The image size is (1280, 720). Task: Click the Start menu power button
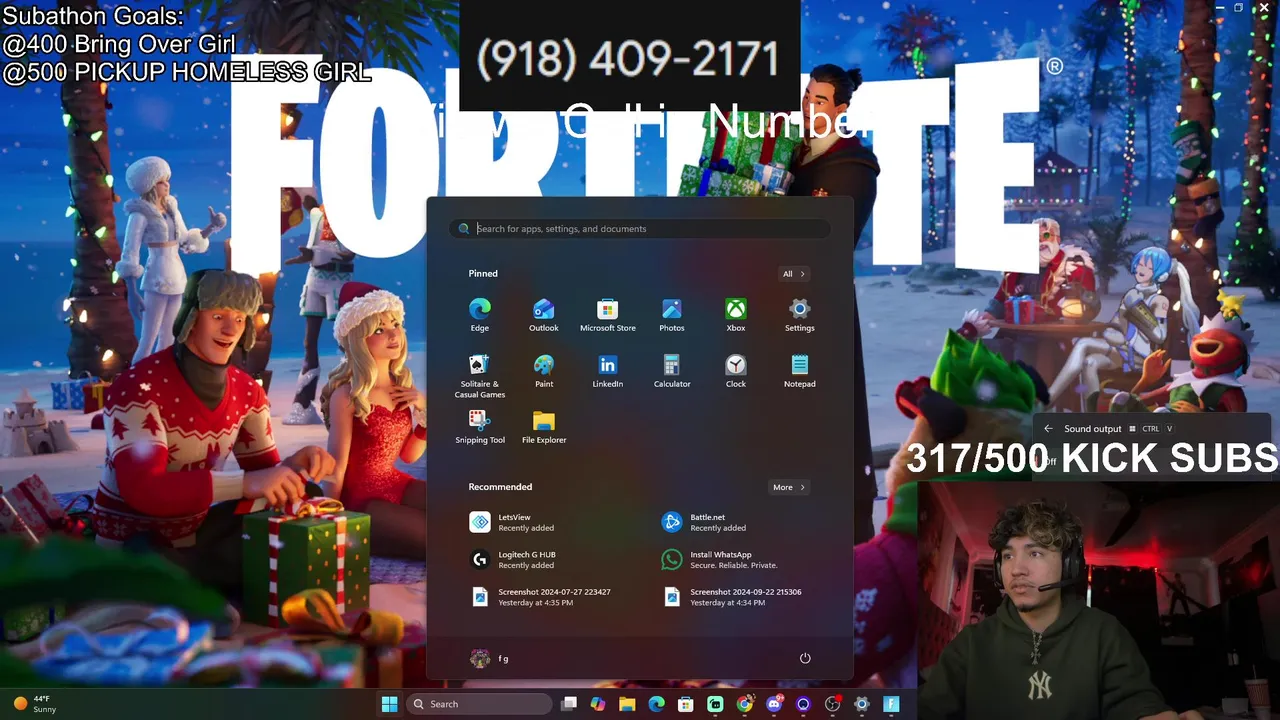[805, 658]
